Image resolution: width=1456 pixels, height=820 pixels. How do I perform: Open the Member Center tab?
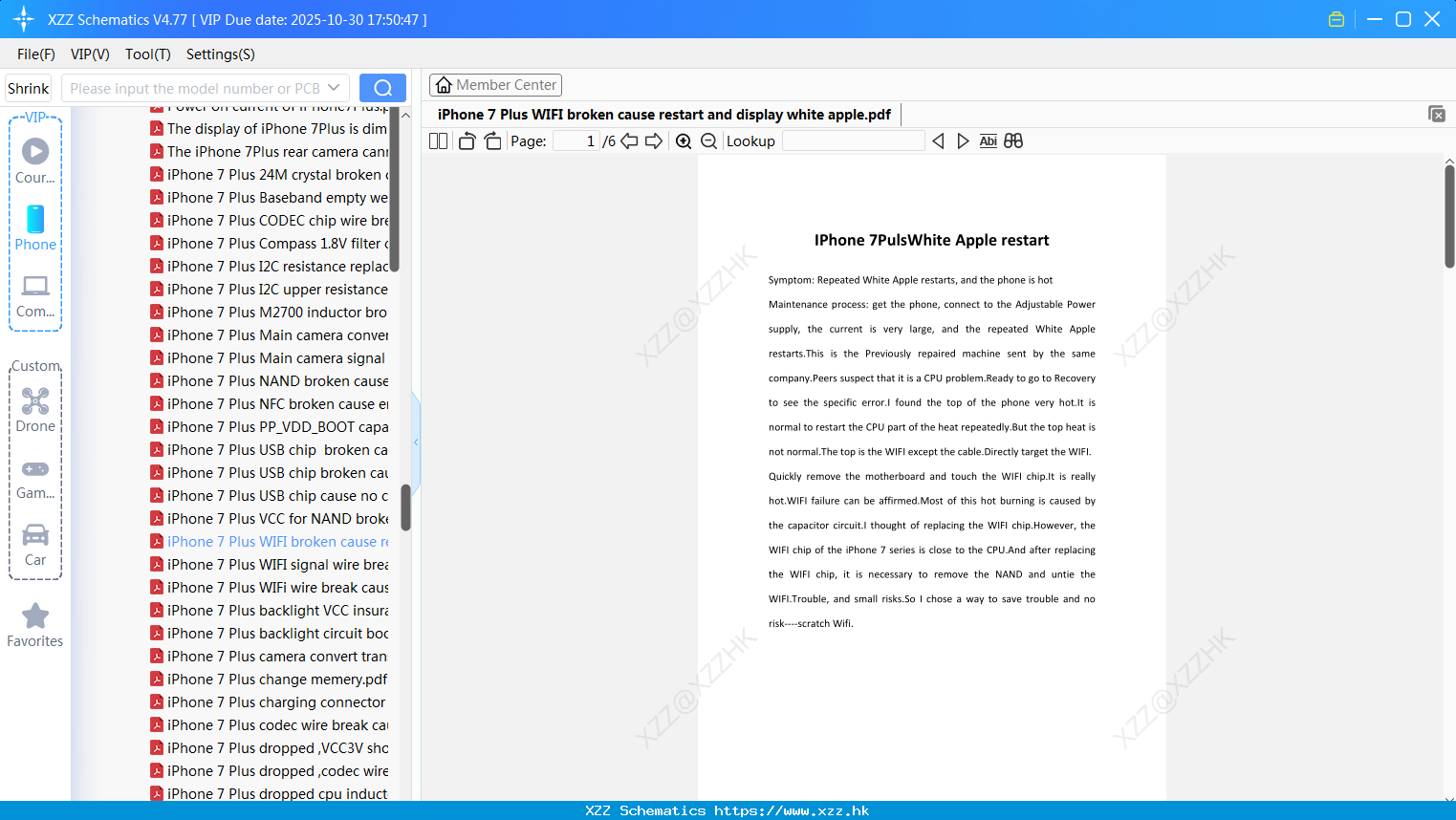(495, 85)
